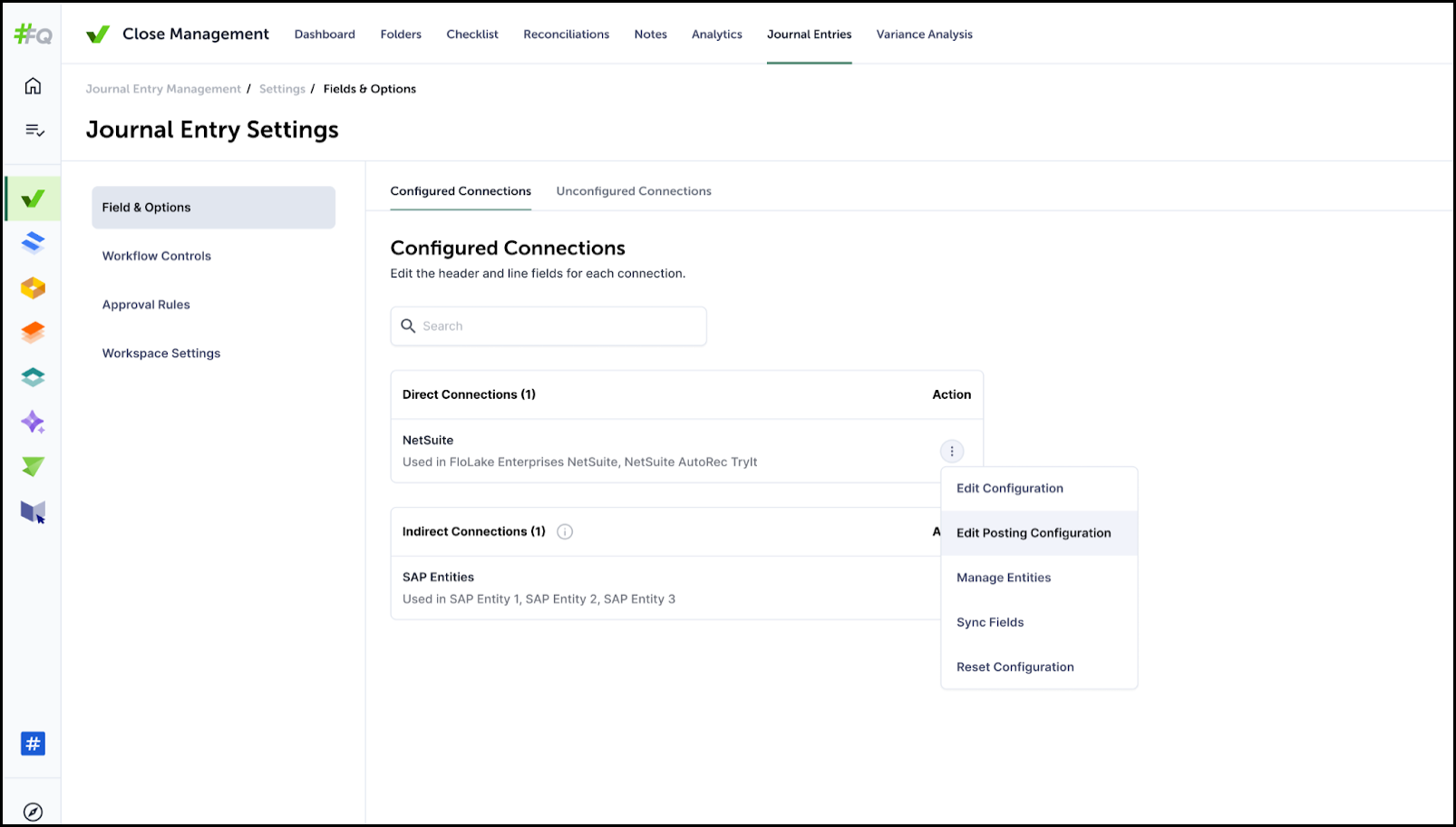
Task: Click the yellow cube app icon
Action: [x=33, y=287]
